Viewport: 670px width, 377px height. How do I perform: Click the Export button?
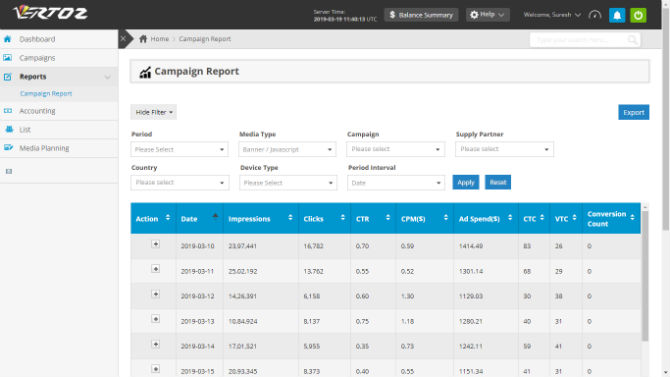coord(633,112)
